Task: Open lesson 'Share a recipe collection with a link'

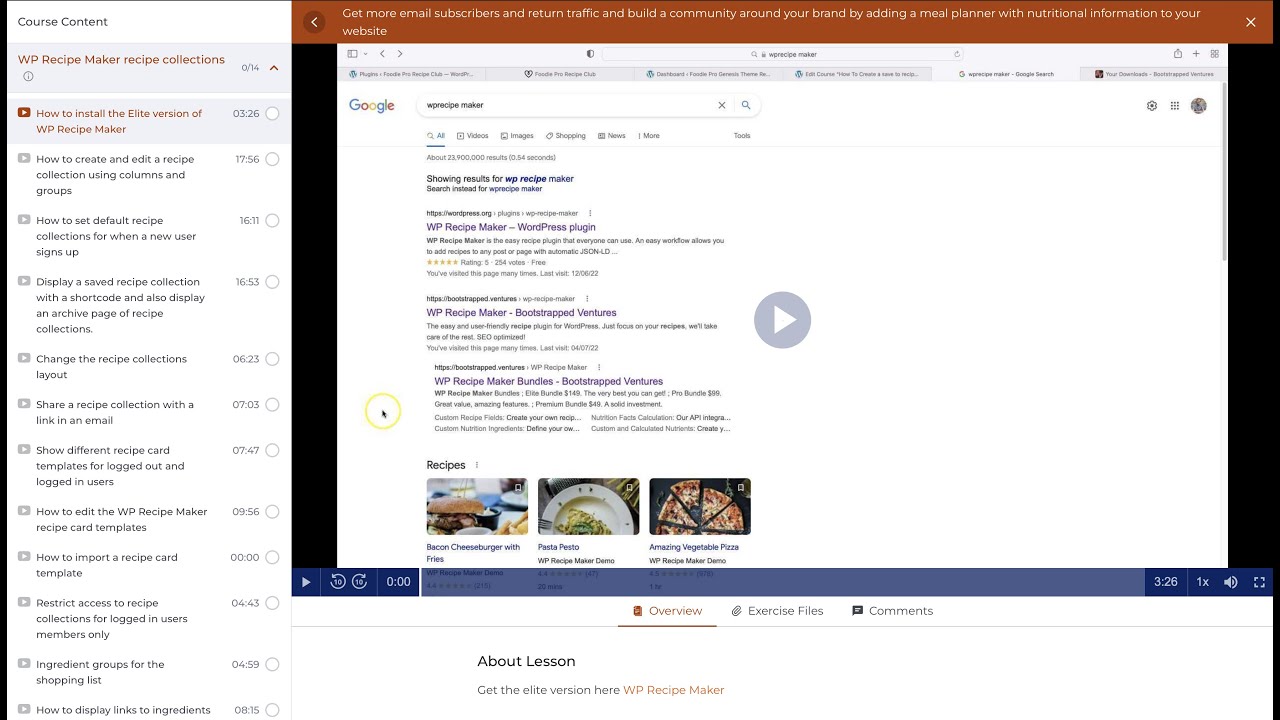Action: click(115, 412)
